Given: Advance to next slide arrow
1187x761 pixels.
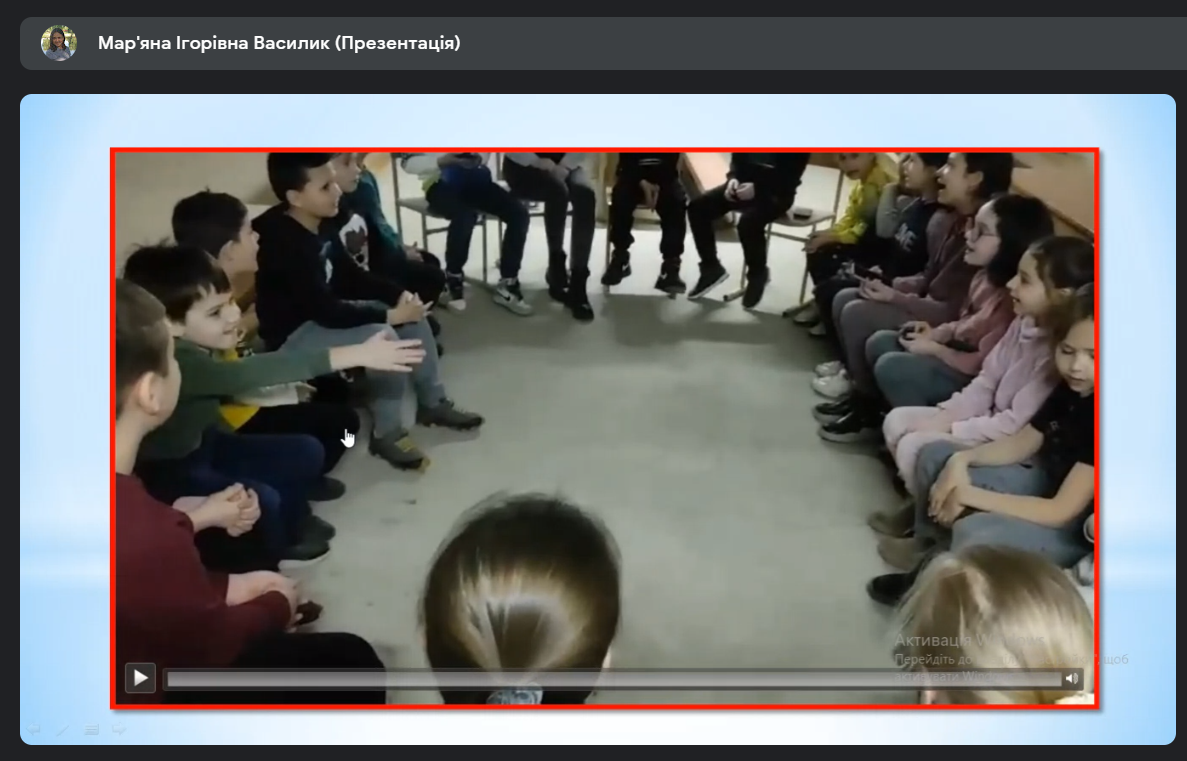Looking at the screenshot, I should pos(120,729).
